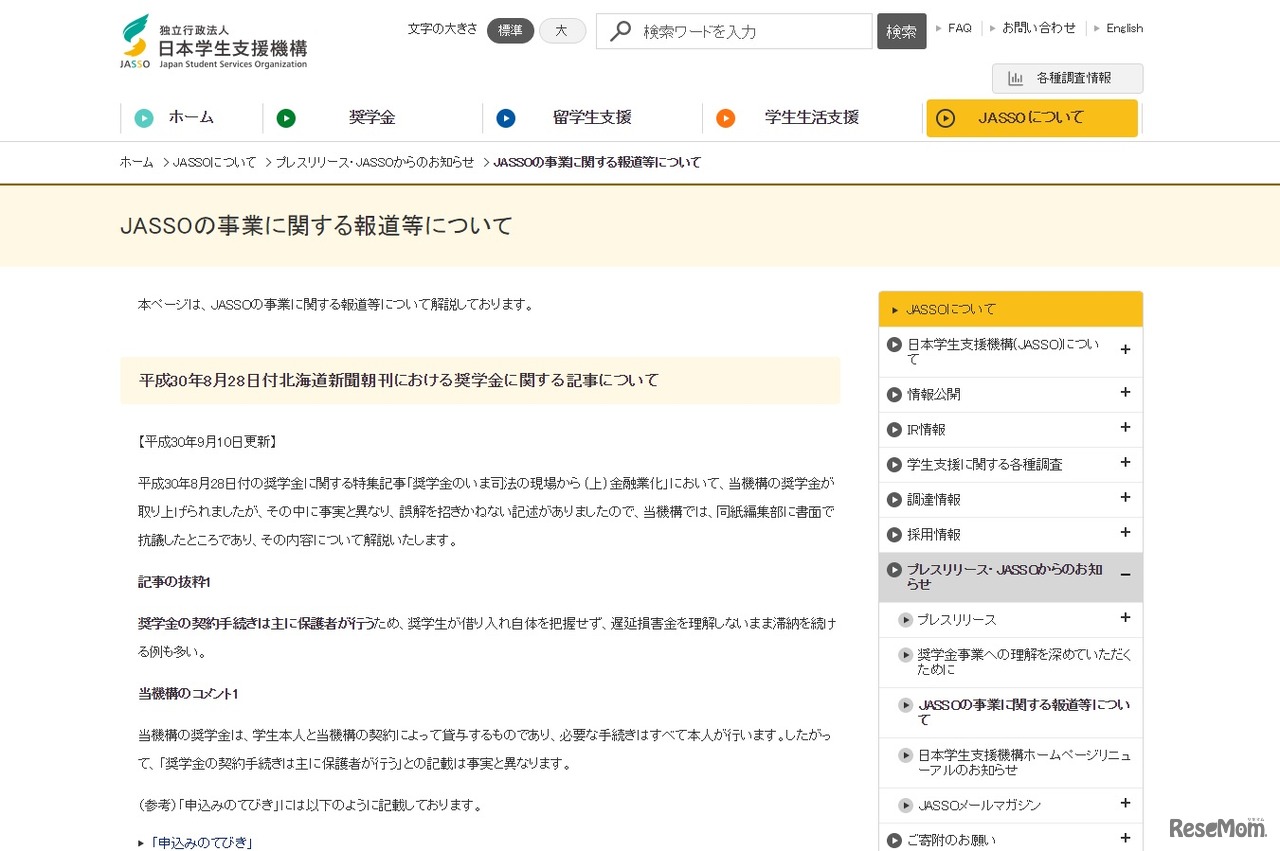The width and height of the screenshot is (1280, 851).
Task: Switch the site to English
Action: coord(1124,28)
